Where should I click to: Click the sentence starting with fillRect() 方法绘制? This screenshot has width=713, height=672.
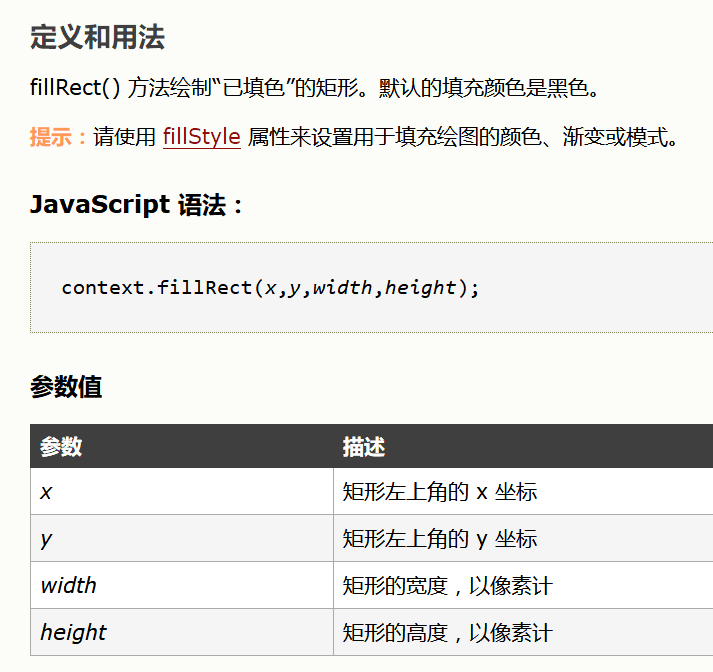[315, 87]
